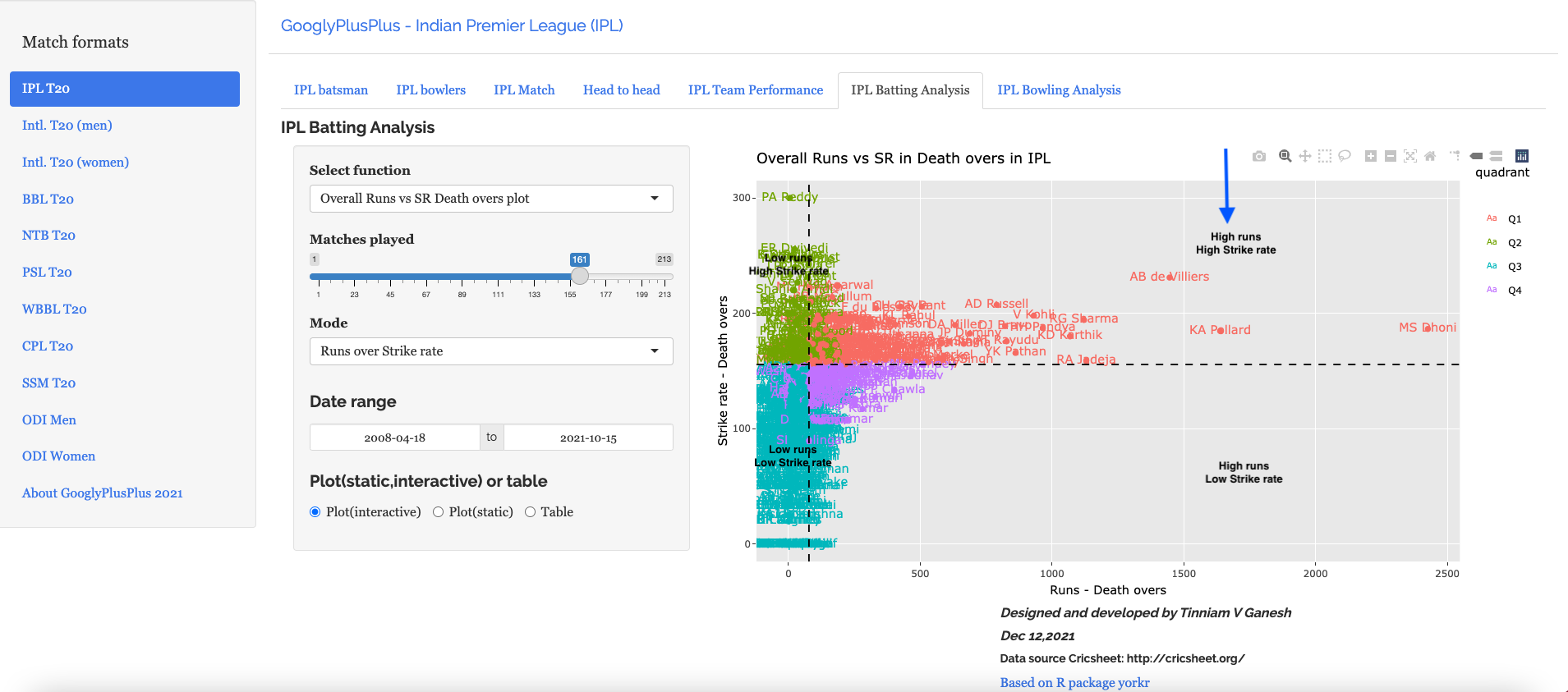This screenshot has width=1568, height=692.
Task: Open the Select function dropdown
Action: [490, 199]
